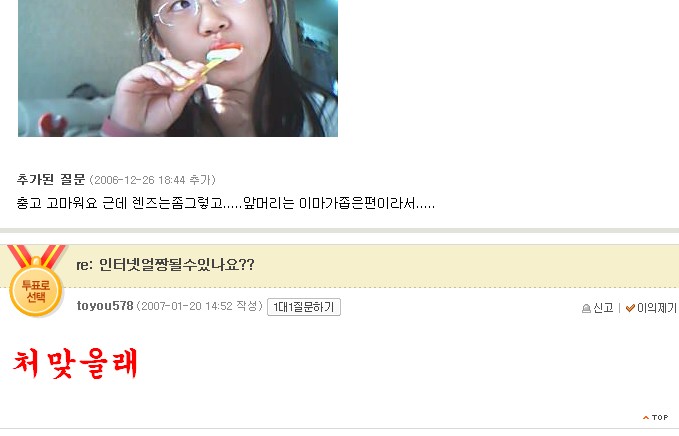Click the 투표로 선택 gold medal badge

pyautogui.click(x=36, y=291)
